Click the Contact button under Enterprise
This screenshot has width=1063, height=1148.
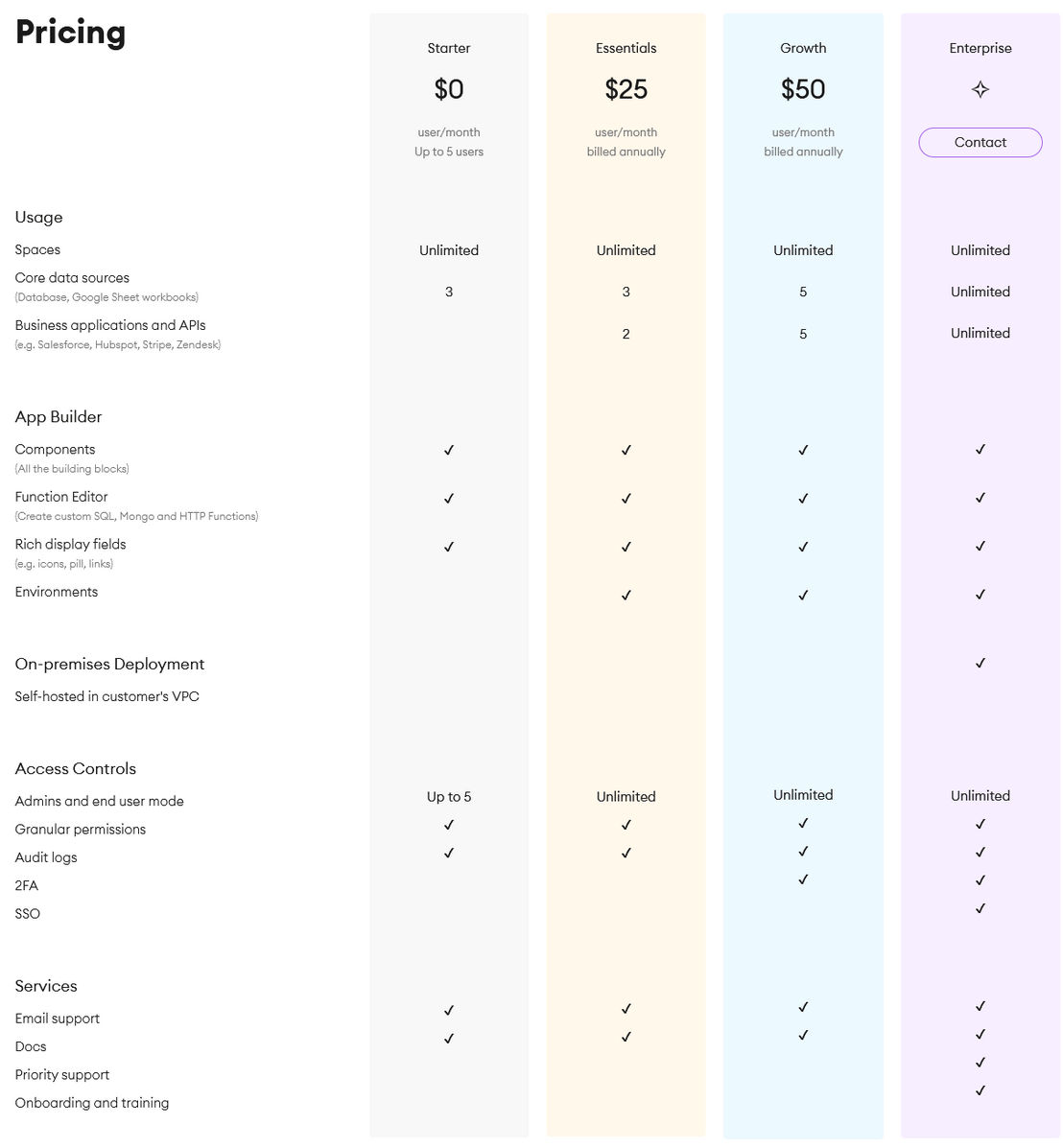click(980, 142)
